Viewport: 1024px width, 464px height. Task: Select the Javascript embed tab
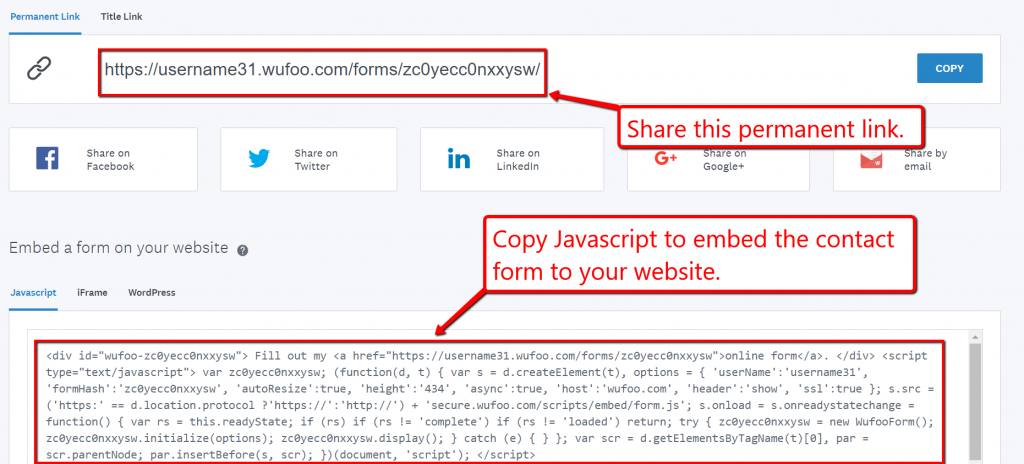pos(33,293)
